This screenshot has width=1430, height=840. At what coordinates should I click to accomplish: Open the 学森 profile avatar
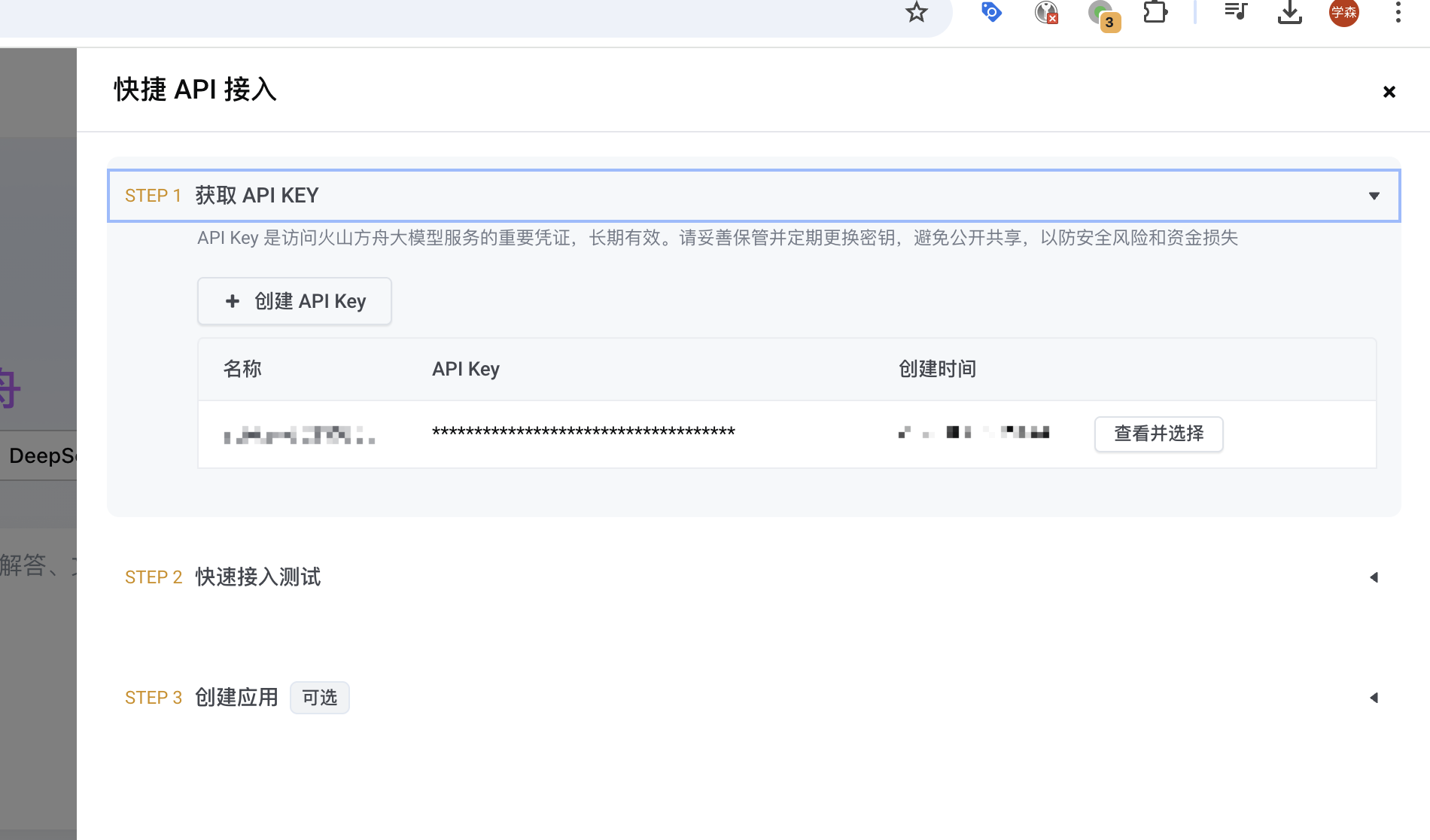[x=1343, y=12]
